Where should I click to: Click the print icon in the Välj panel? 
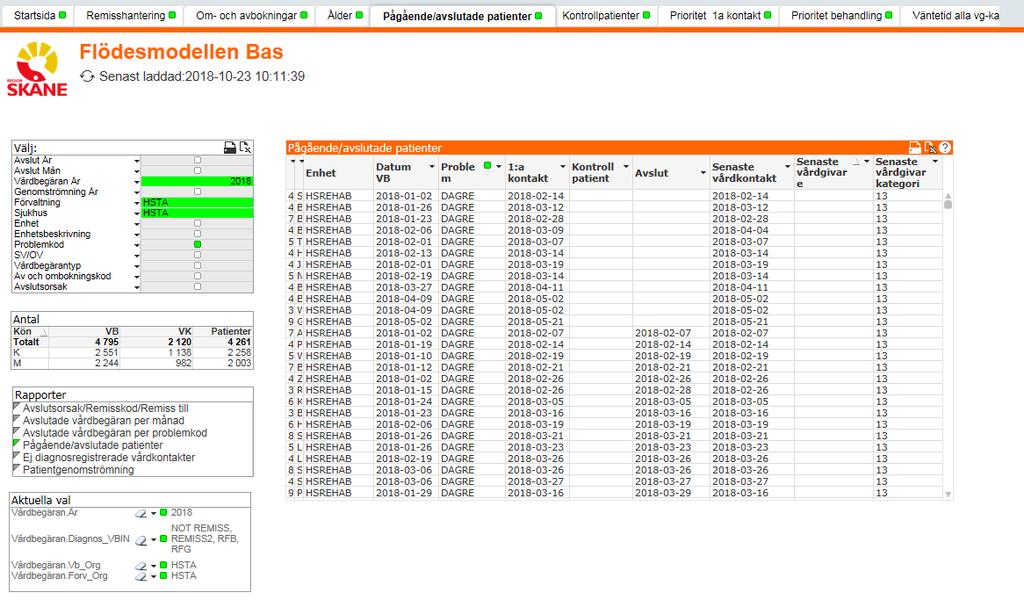click(230, 148)
